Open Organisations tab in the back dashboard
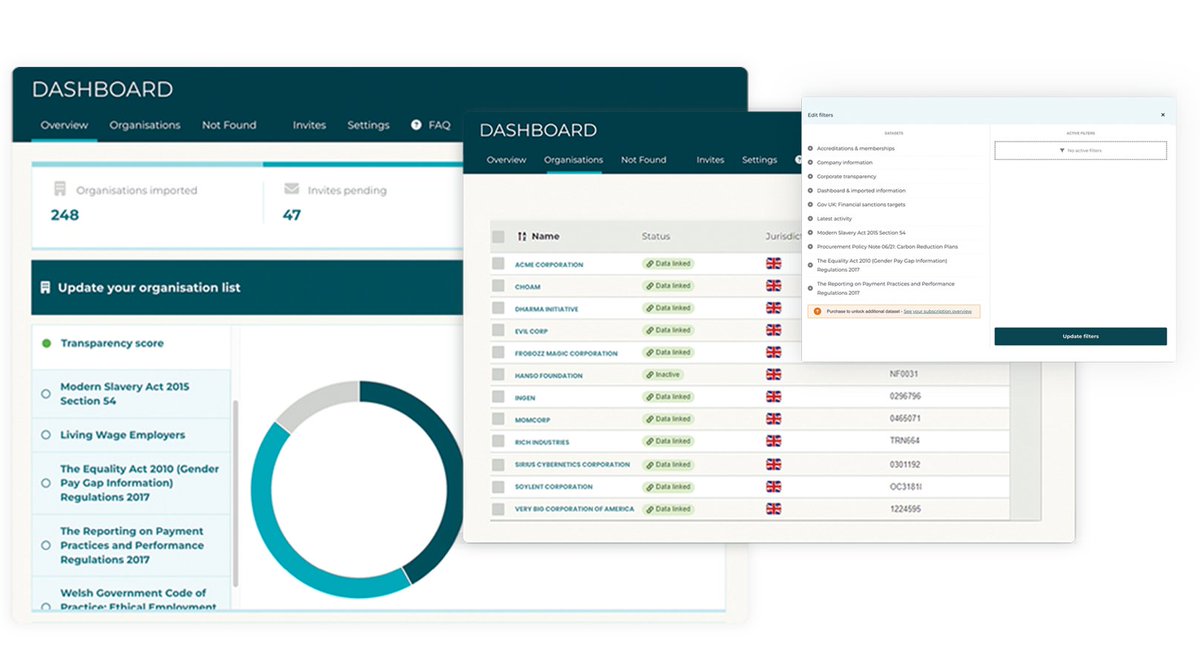Screen dimensions: 1200x661 (x=145, y=125)
